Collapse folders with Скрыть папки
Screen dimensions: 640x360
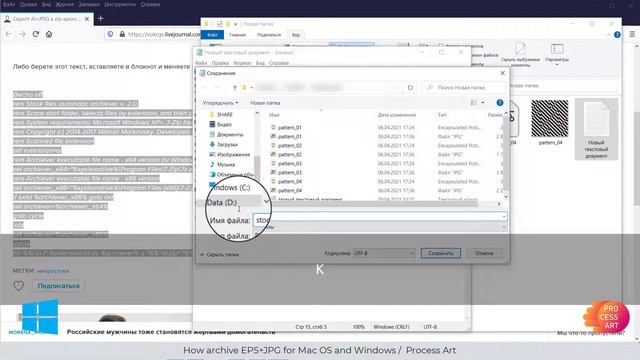point(220,254)
